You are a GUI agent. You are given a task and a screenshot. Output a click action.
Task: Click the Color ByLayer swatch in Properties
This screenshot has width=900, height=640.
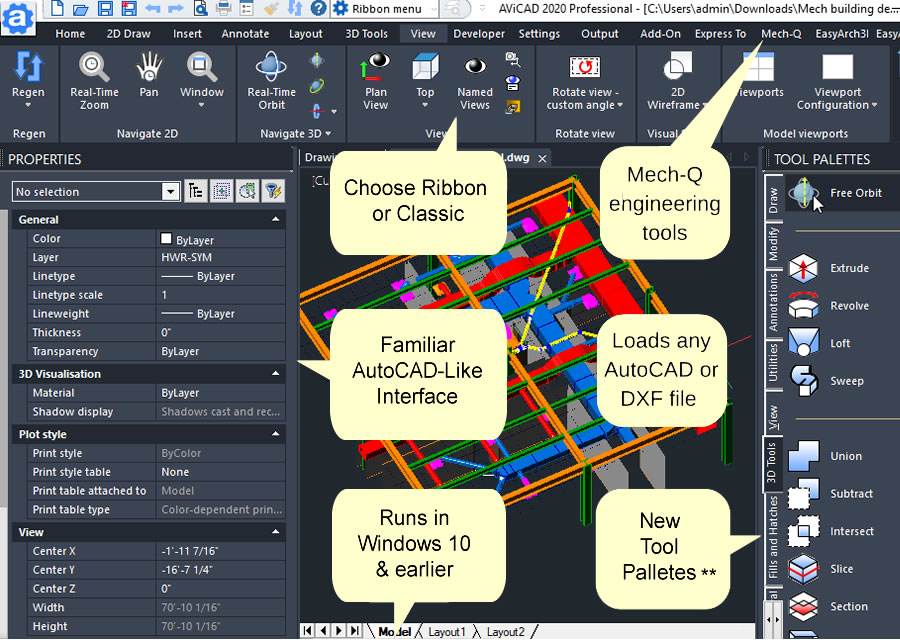click(x=166, y=239)
